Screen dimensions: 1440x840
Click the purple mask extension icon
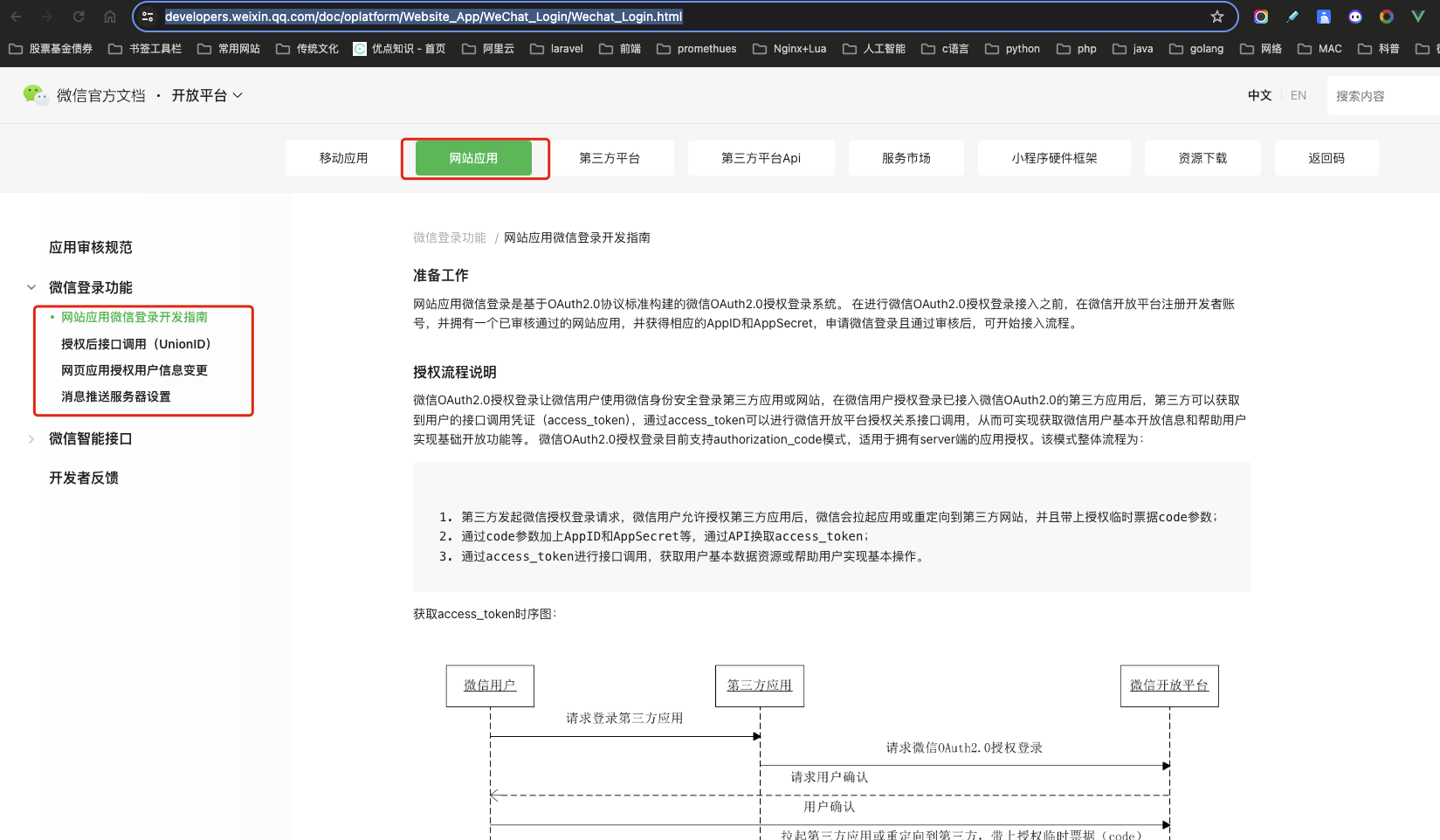coord(1355,17)
